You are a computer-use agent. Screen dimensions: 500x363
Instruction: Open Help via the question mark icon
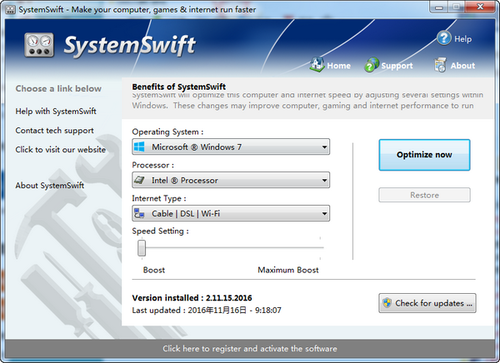click(x=444, y=38)
